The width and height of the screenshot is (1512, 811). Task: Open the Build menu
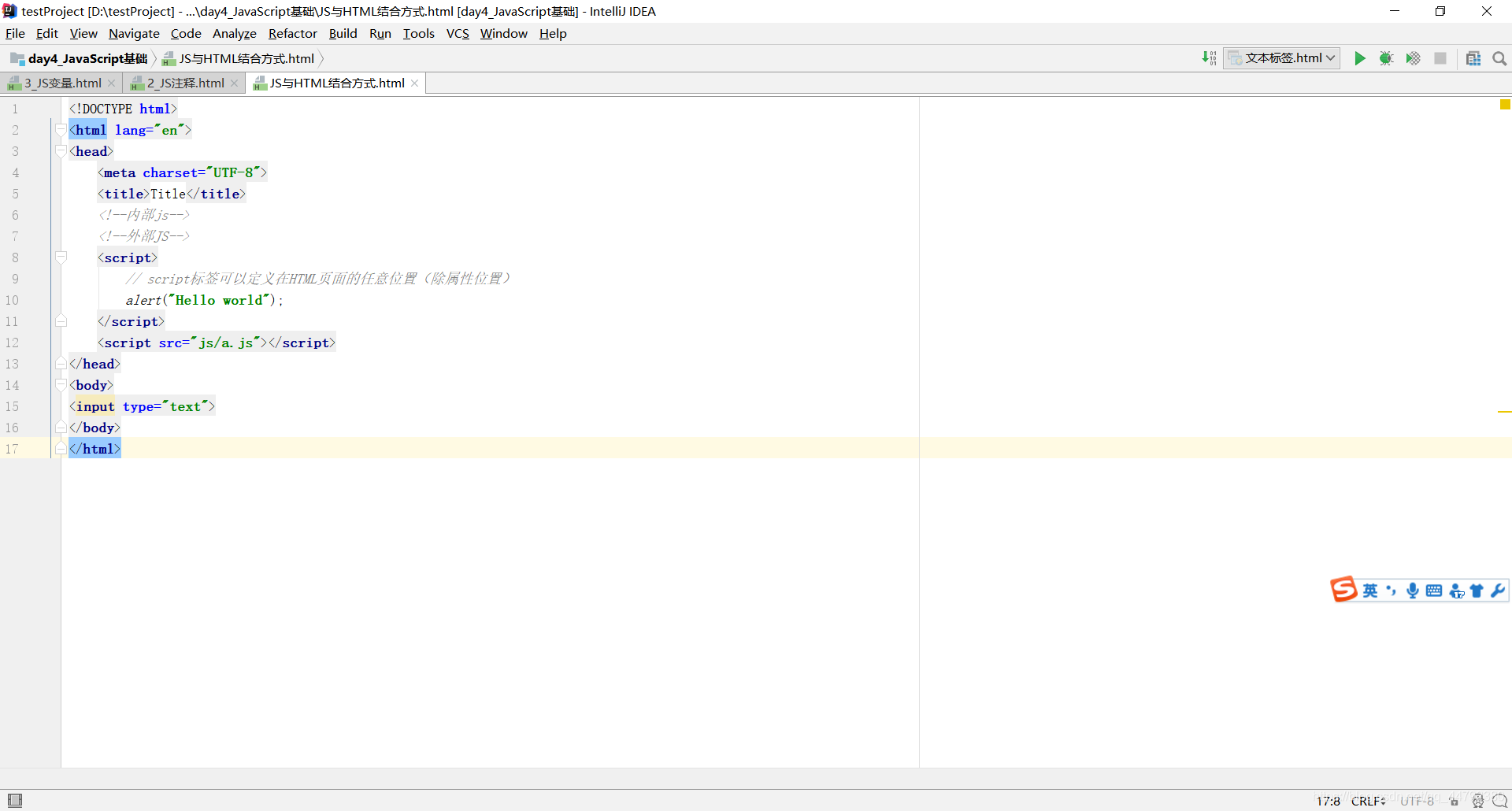(343, 33)
